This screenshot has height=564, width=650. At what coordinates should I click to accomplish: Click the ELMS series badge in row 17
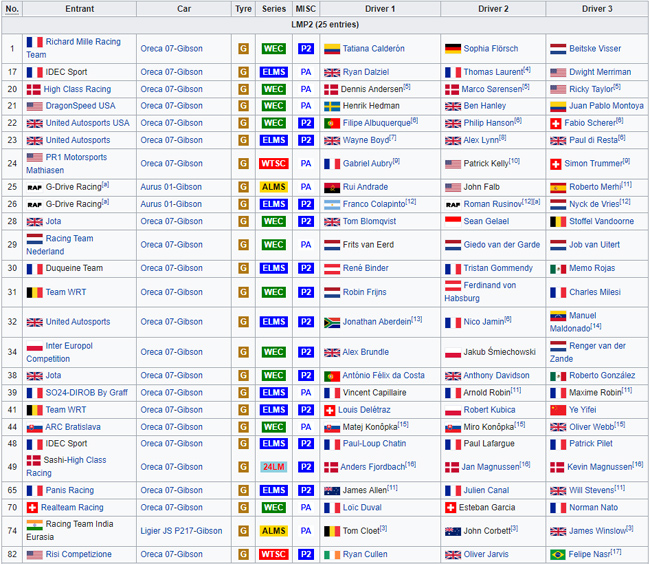274,72
